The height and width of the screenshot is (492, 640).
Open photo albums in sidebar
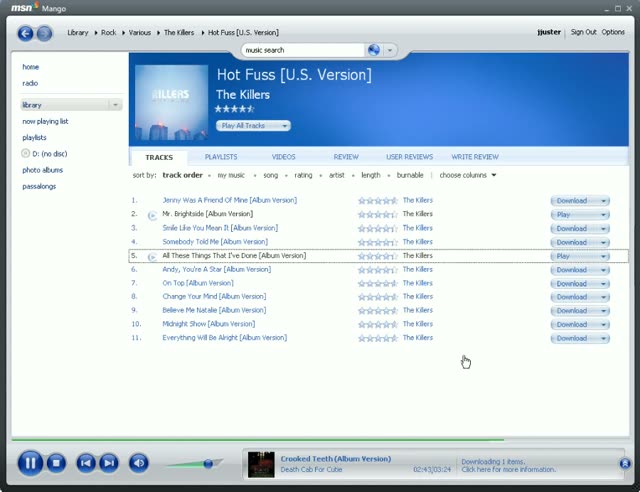(42, 170)
